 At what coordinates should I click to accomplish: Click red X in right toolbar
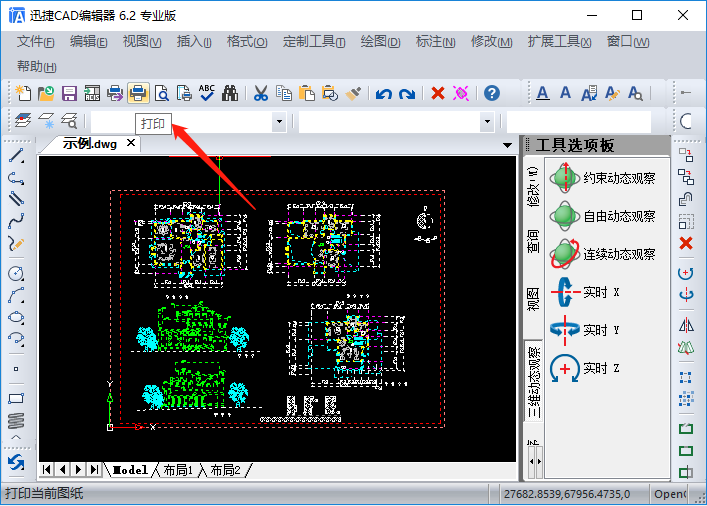pyautogui.click(x=686, y=244)
